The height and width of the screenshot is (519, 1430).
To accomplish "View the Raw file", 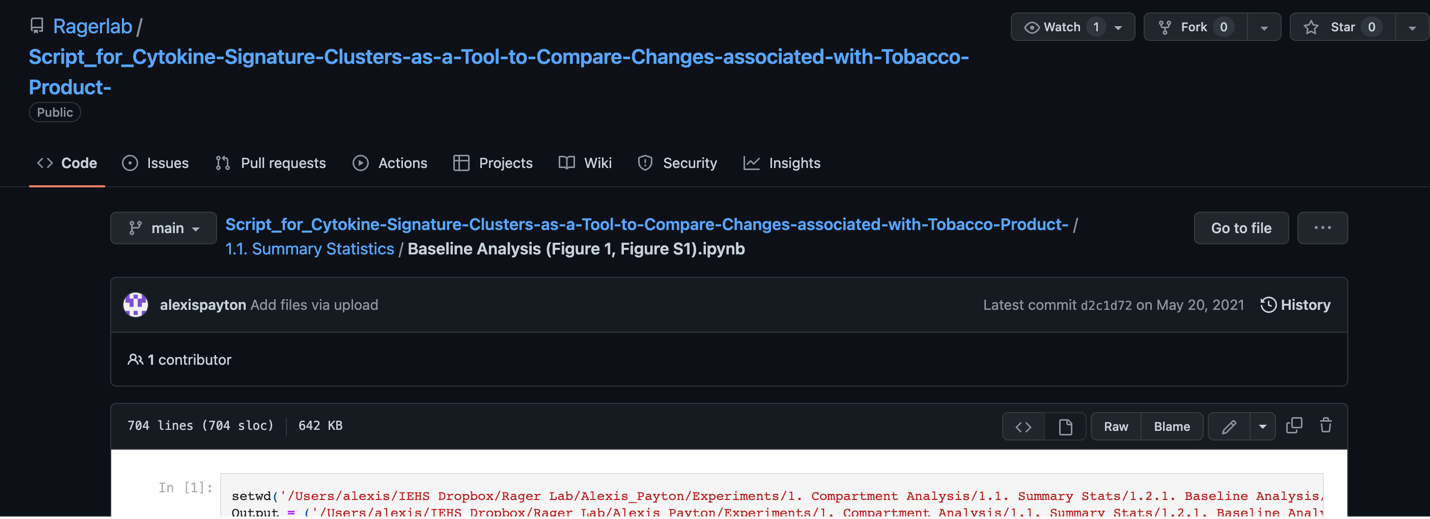I will pos(1116,427).
